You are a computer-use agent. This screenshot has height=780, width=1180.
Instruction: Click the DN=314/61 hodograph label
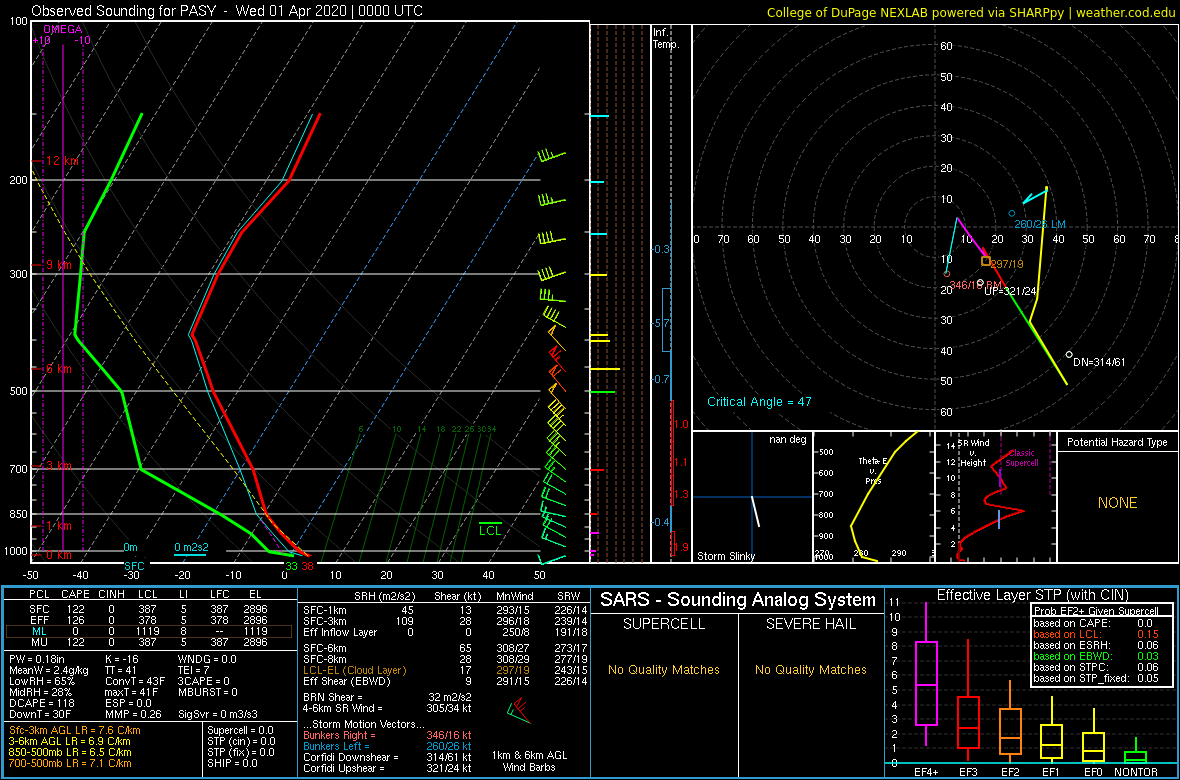click(1099, 362)
